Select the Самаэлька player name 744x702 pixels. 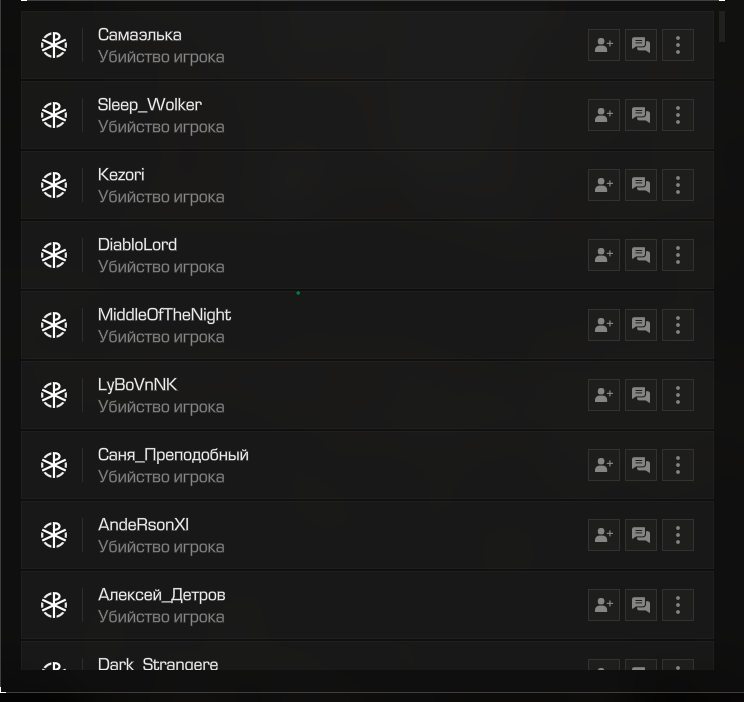[x=140, y=35]
